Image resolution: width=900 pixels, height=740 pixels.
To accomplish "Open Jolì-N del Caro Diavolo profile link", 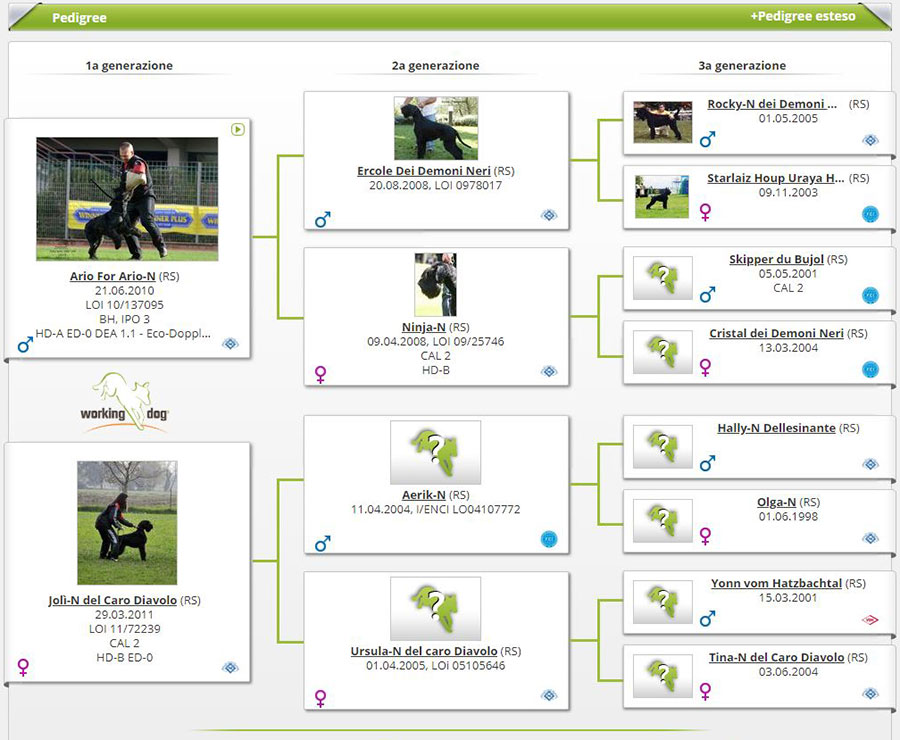I will 112,600.
